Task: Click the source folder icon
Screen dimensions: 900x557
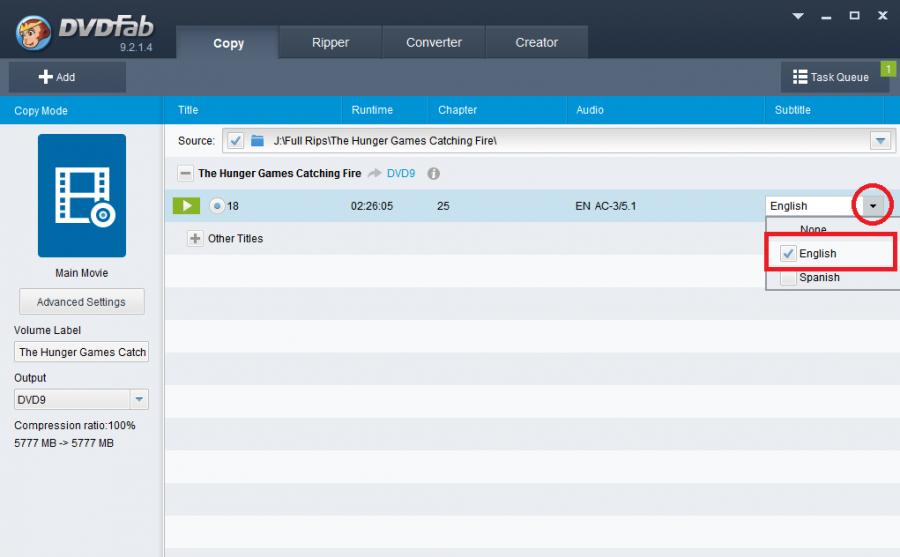Action: pos(257,141)
